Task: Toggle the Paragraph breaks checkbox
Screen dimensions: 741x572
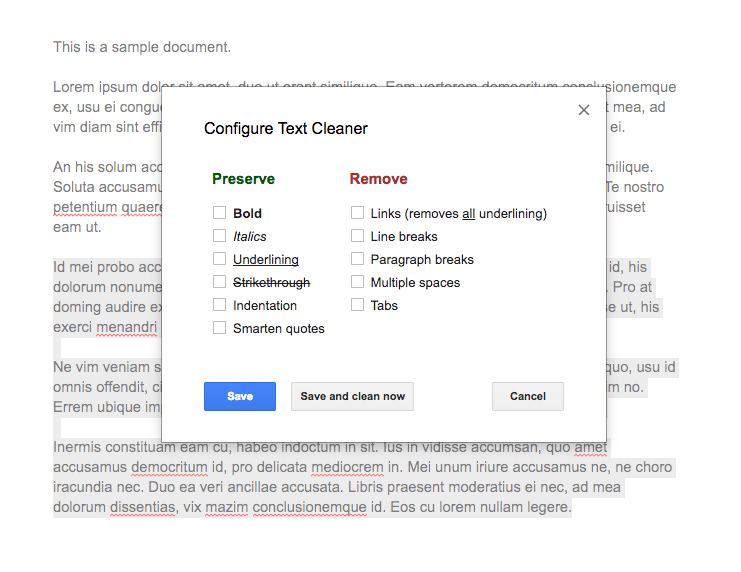Action: (x=357, y=259)
